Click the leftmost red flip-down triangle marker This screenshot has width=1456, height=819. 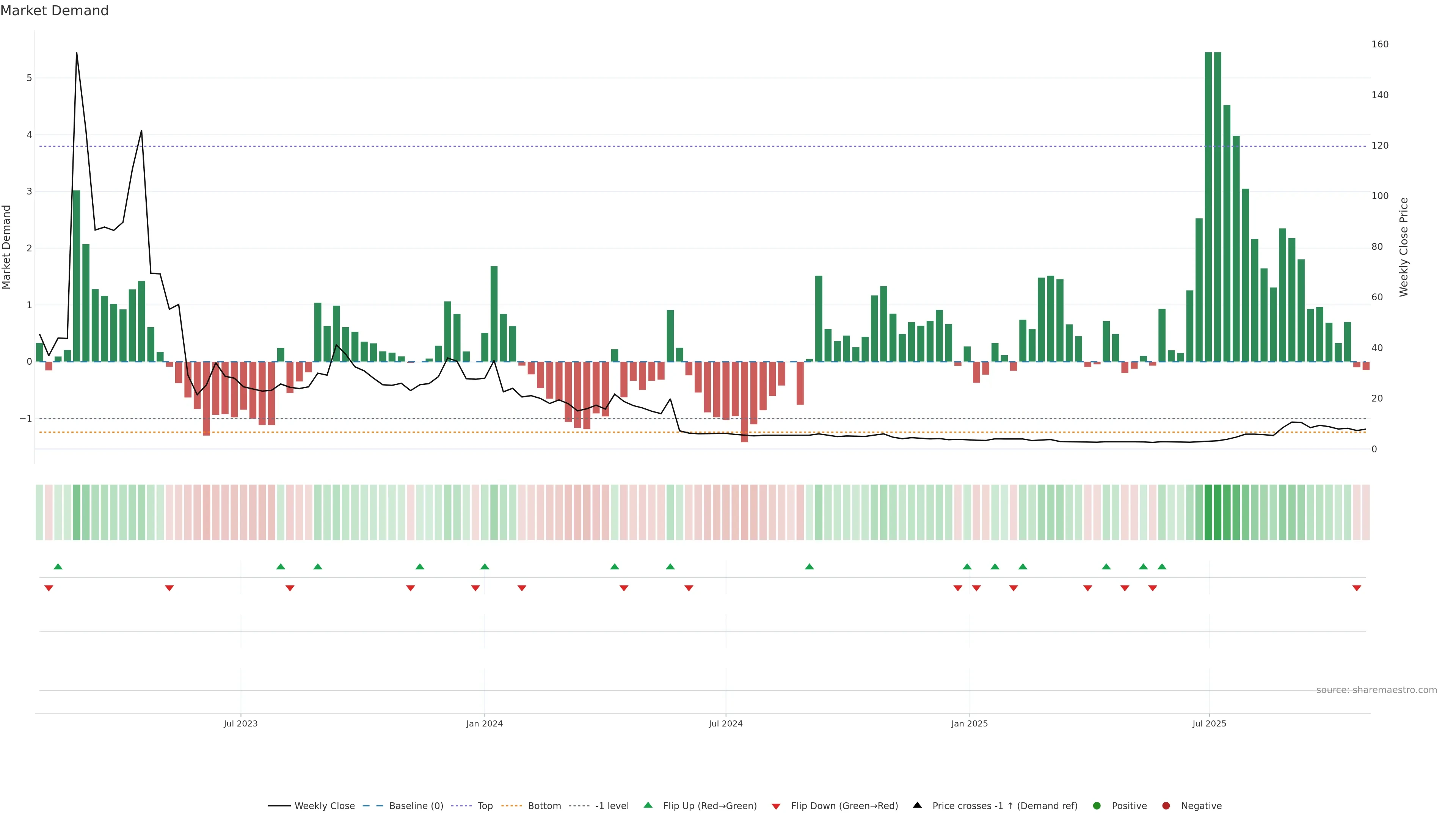[x=49, y=588]
